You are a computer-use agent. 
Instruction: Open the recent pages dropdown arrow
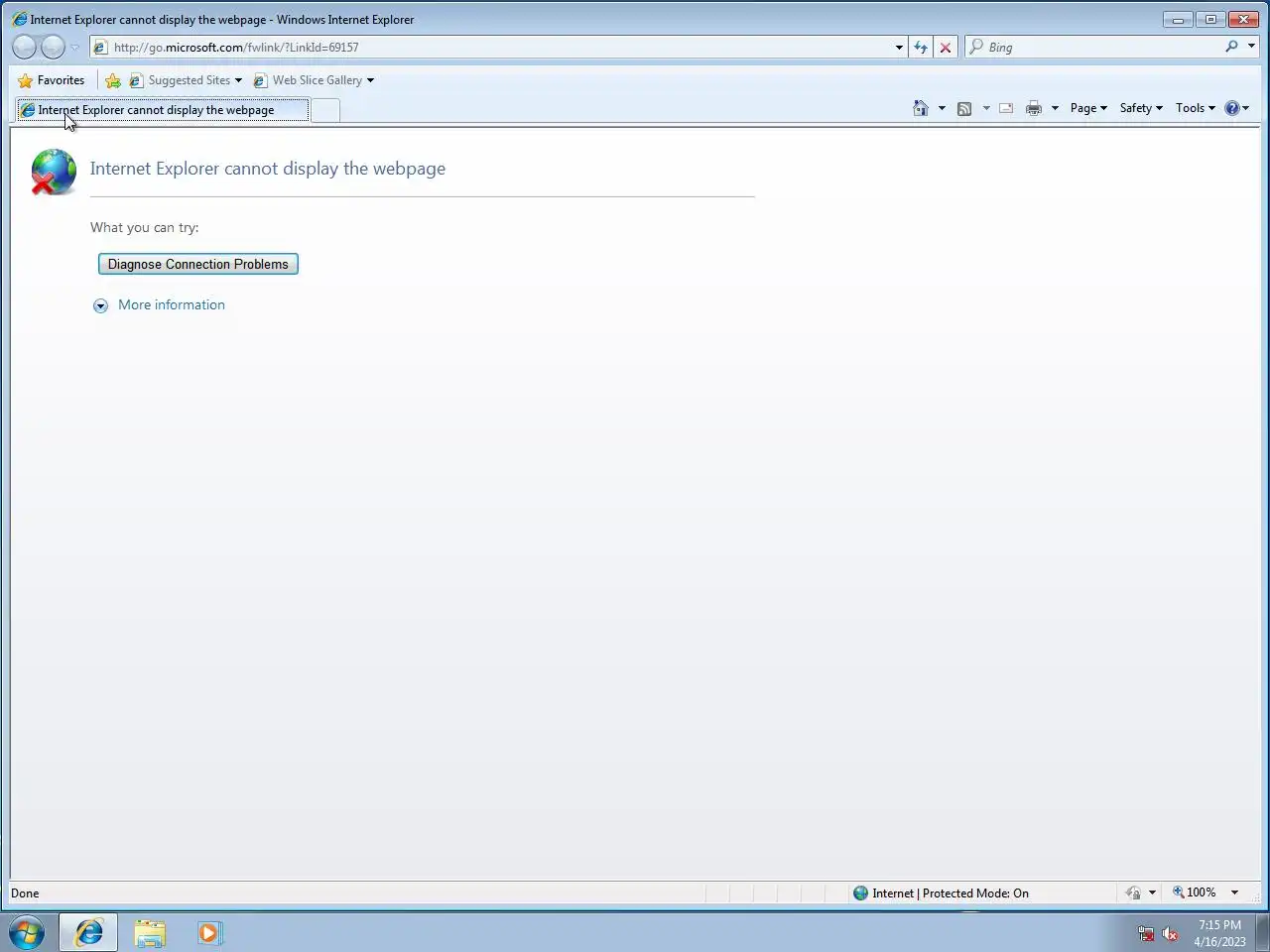click(74, 48)
